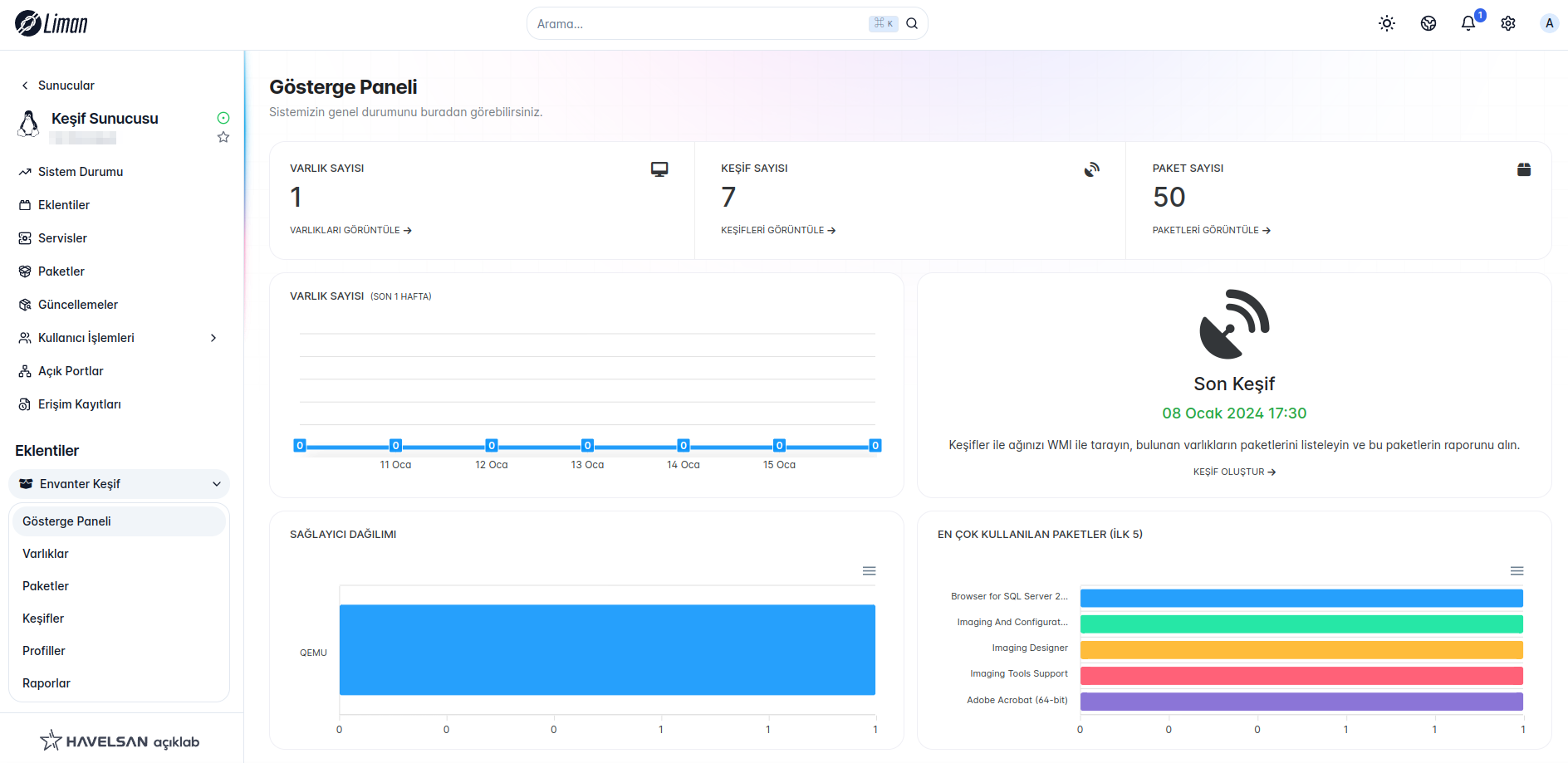Click the package icon in Paket Sayısı card
Screen dimensions: 1568x763
point(1524,169)
